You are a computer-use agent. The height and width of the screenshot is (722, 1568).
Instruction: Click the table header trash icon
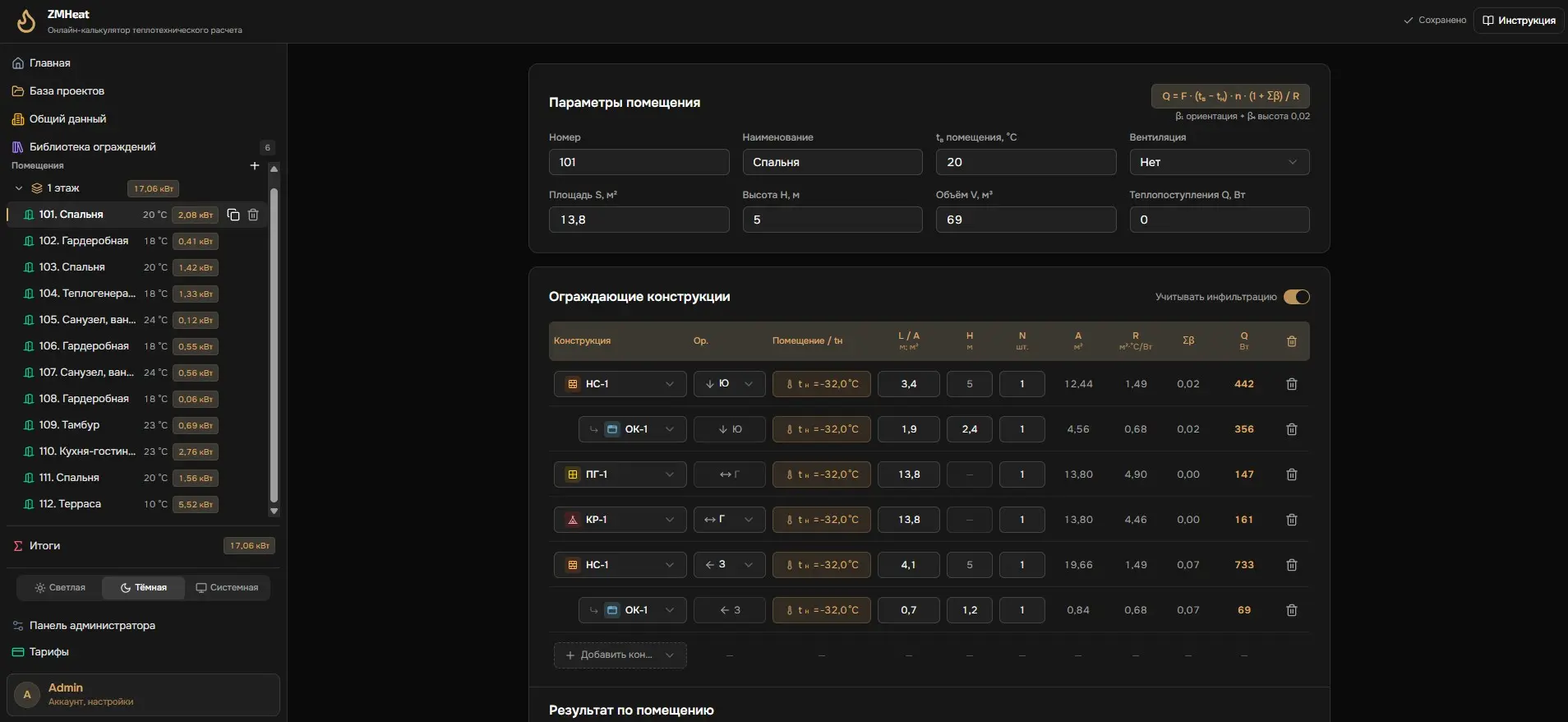pyautogui.click(x=1292, y=341)
